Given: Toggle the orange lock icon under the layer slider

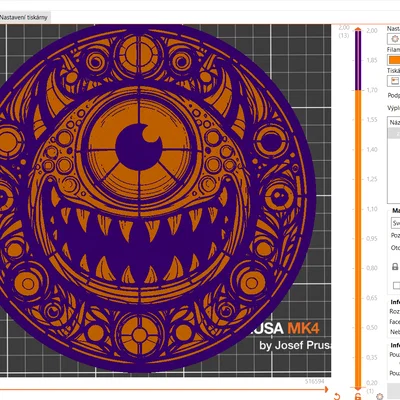Looking at the screenshot, I should point(358,396).
